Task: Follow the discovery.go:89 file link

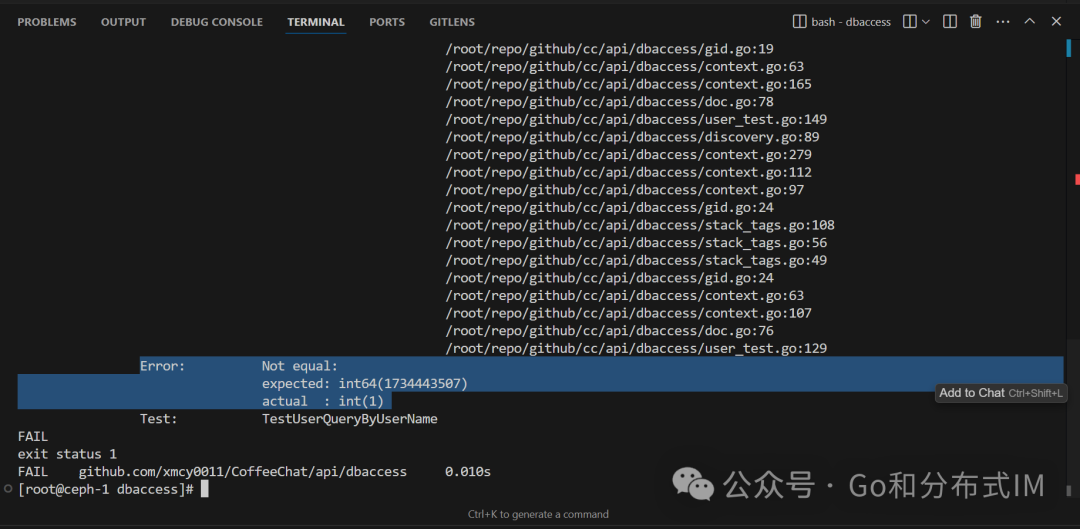Action: pyautogui.click(x=632, y=137)
